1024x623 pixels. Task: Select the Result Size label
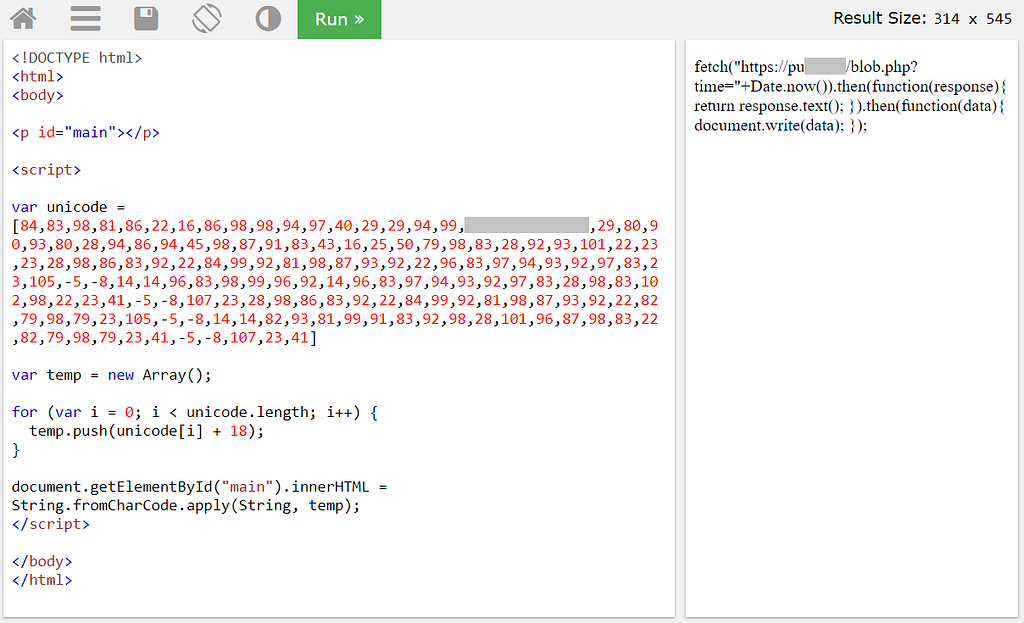[879, 18]
